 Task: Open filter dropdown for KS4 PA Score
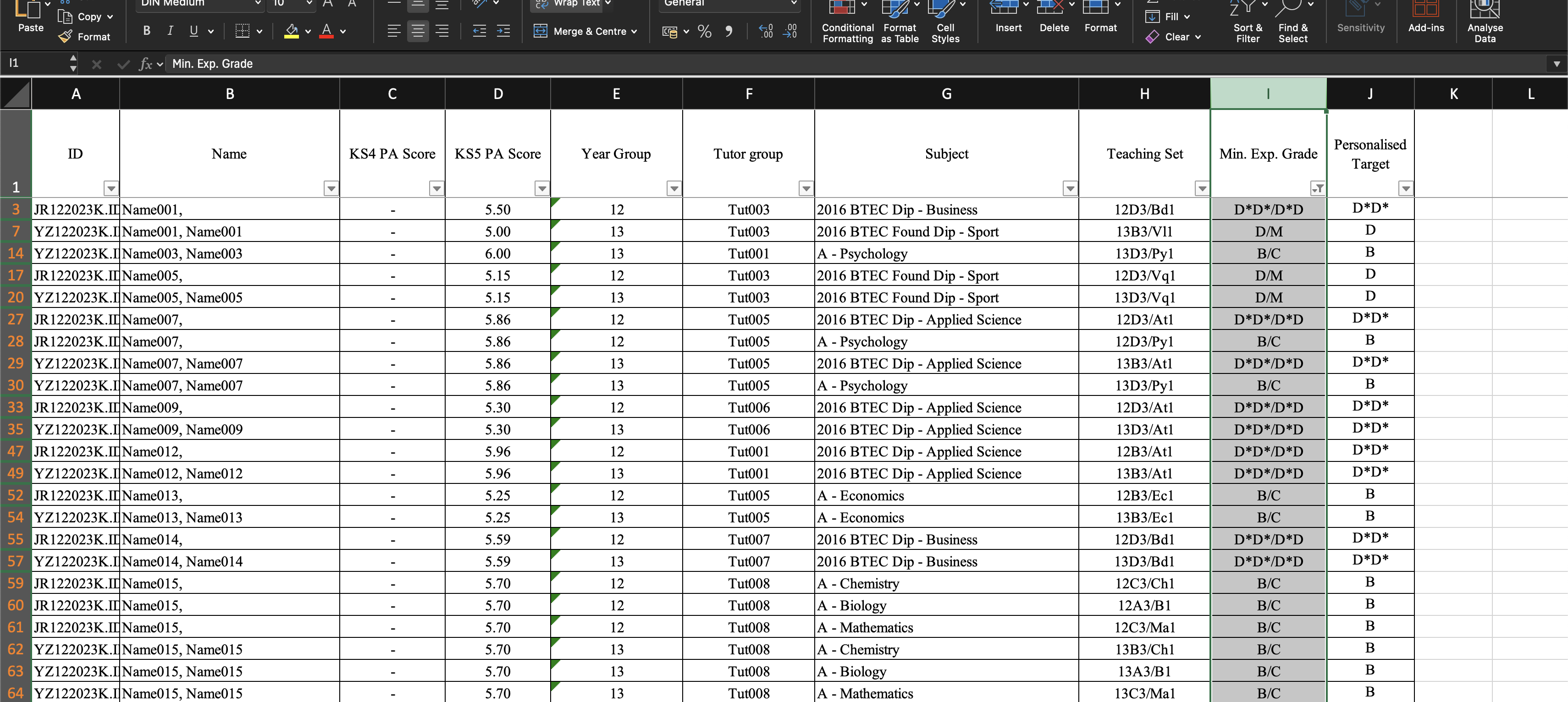point(436,189)
